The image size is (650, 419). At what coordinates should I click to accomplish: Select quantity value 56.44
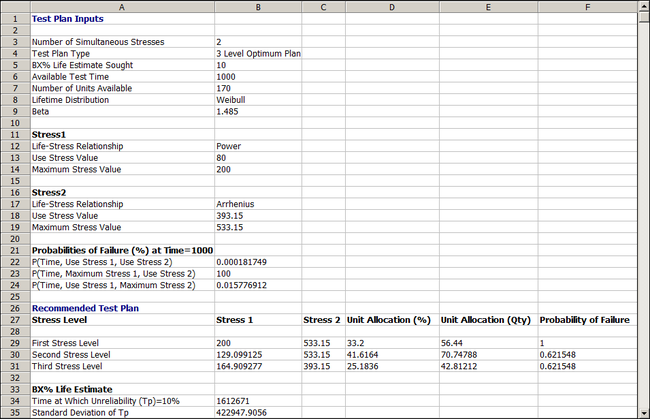[488, 343]
